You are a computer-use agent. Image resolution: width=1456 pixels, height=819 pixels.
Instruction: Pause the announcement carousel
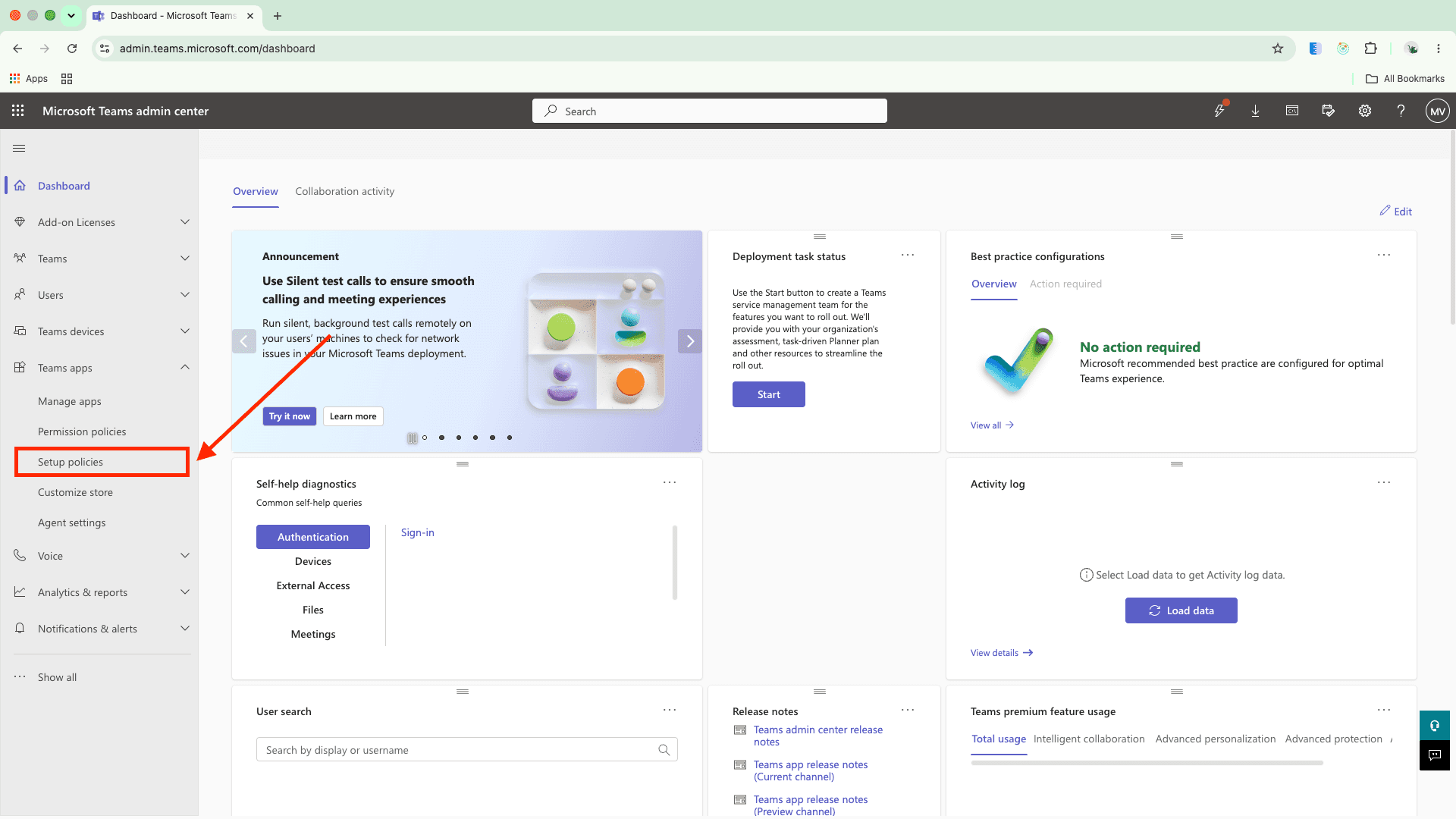coord(412,438)
